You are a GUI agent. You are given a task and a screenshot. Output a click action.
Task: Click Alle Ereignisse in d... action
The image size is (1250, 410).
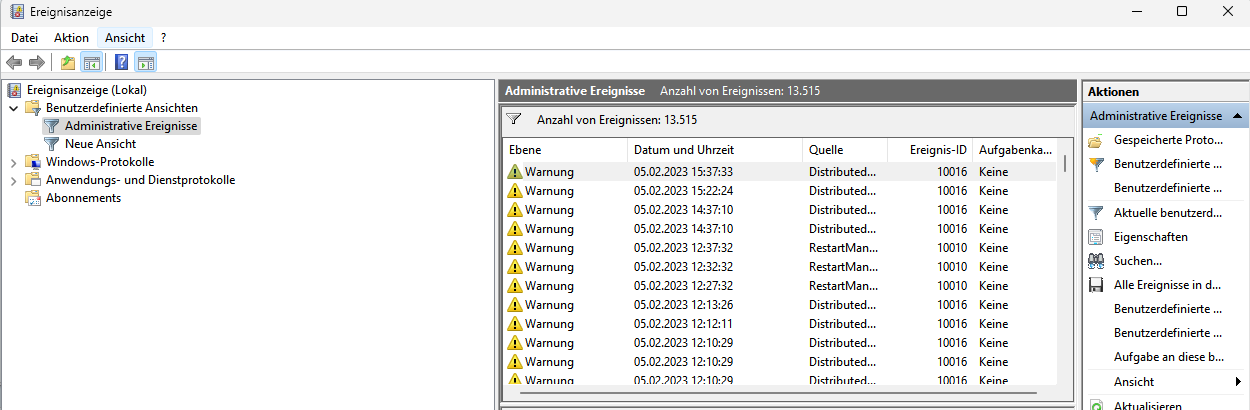coord(1168,285)
